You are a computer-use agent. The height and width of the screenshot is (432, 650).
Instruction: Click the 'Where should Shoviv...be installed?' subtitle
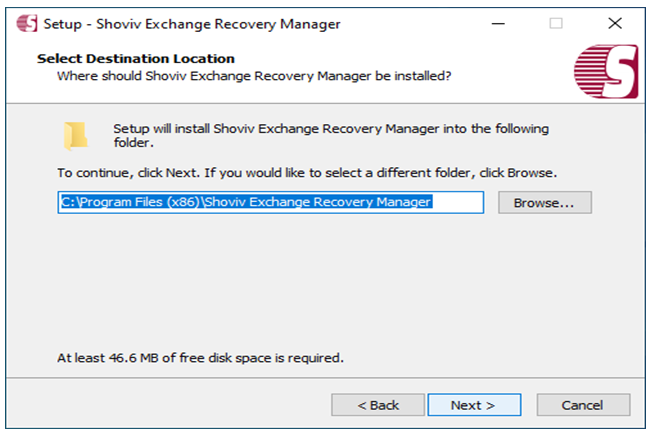[x=254, y=76]
